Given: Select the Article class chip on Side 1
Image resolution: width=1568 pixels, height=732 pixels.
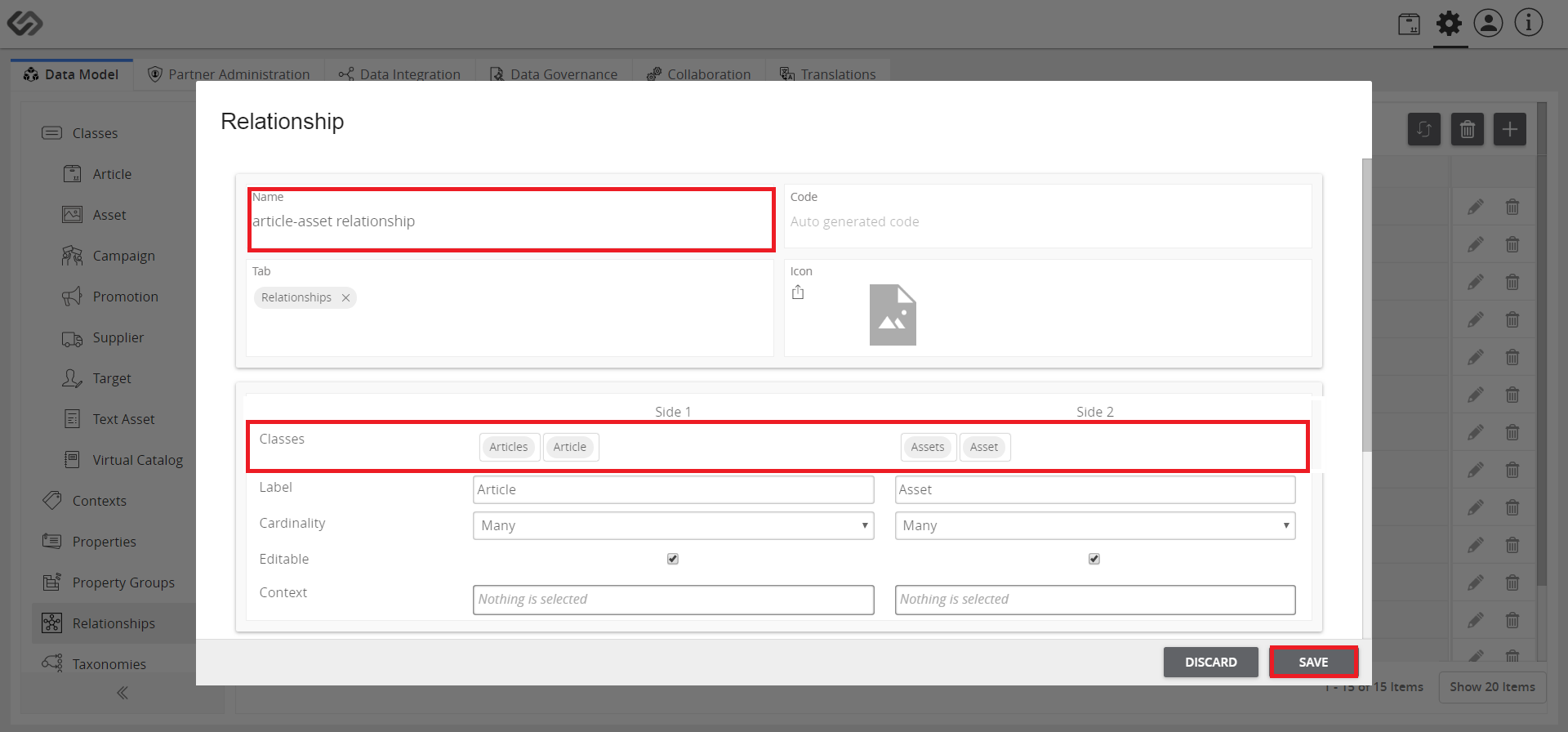Looking at the screenshot, I should [x=570, y=447].
